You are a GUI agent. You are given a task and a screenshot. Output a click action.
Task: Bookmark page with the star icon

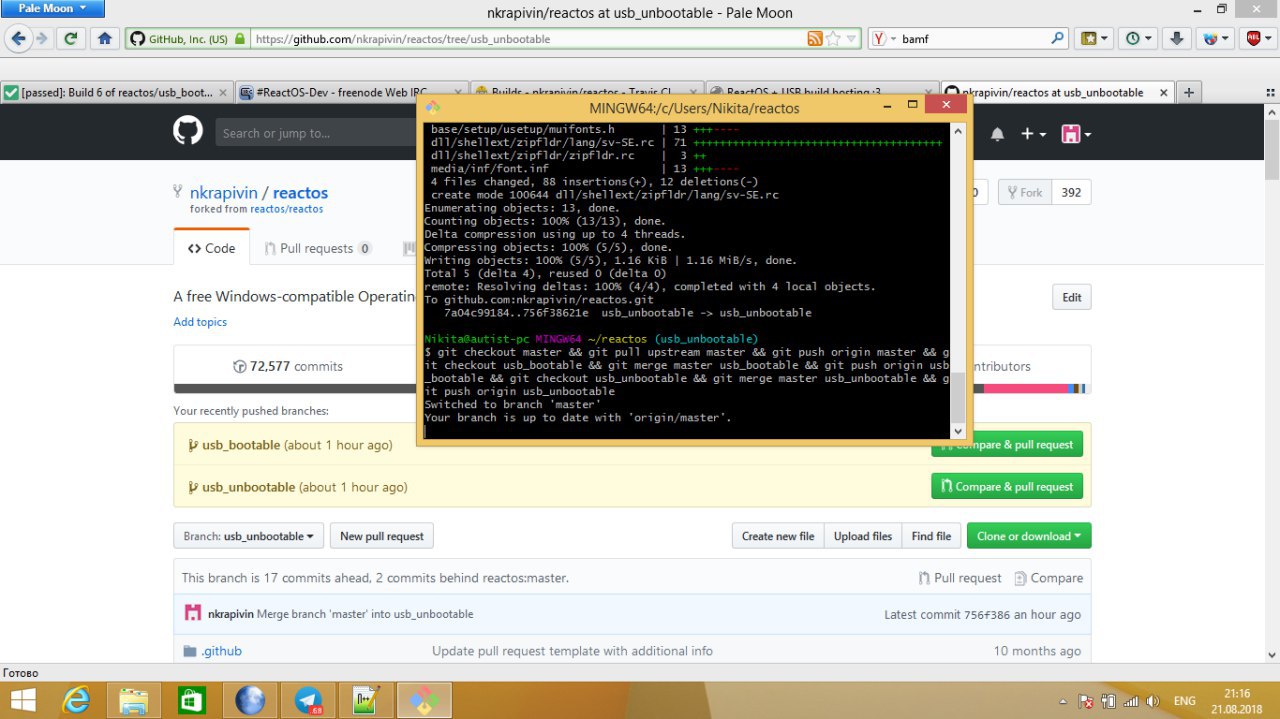click(x=833, y=39)
